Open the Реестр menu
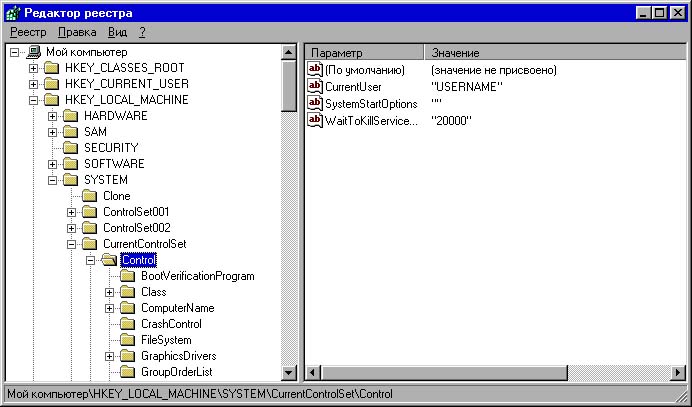Screen dimensions: 692x407 click(28, 32)
